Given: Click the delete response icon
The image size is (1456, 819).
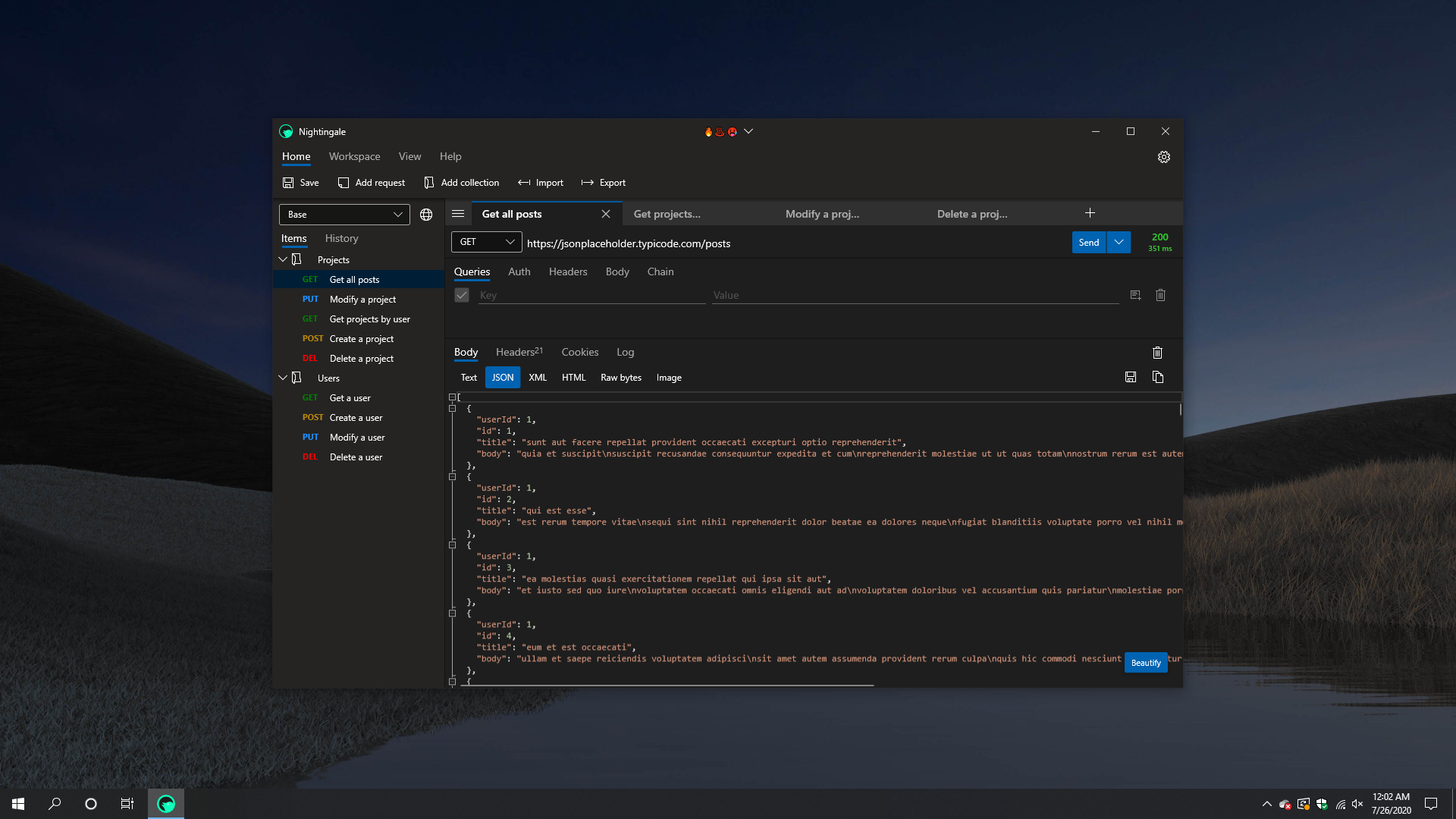Looking at the screenshot, I should click(x=1159, y=352).
